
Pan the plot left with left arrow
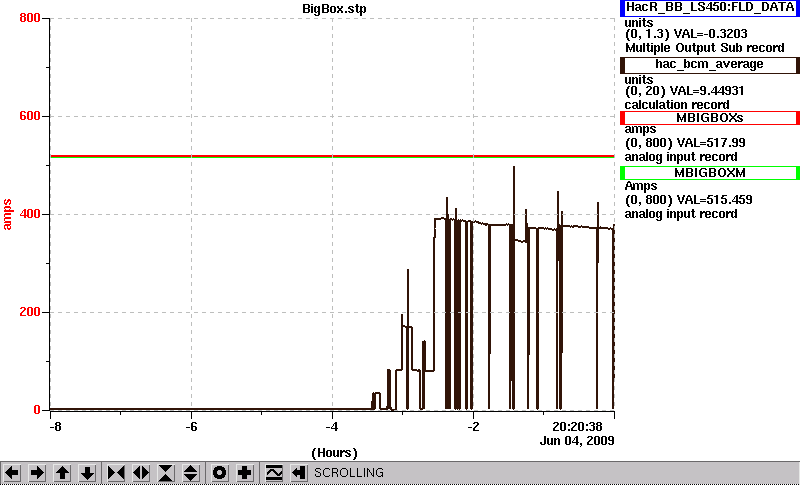pyautogui.click(x=12, y=473)
